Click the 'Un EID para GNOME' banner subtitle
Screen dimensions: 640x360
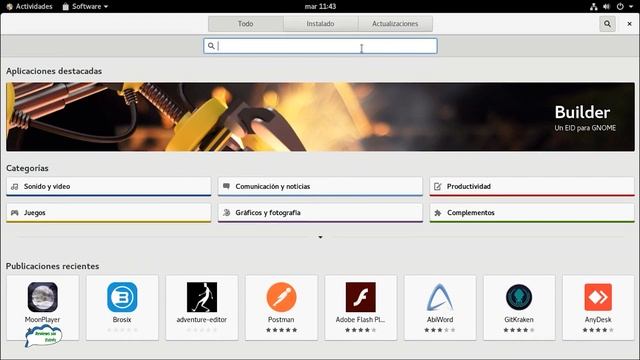point(585,128)
